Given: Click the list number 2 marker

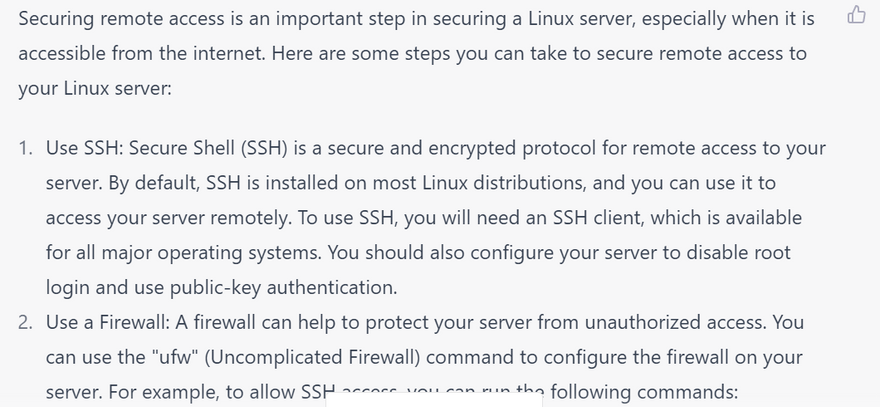Looking at the screenshot, I should coord(24,322).
